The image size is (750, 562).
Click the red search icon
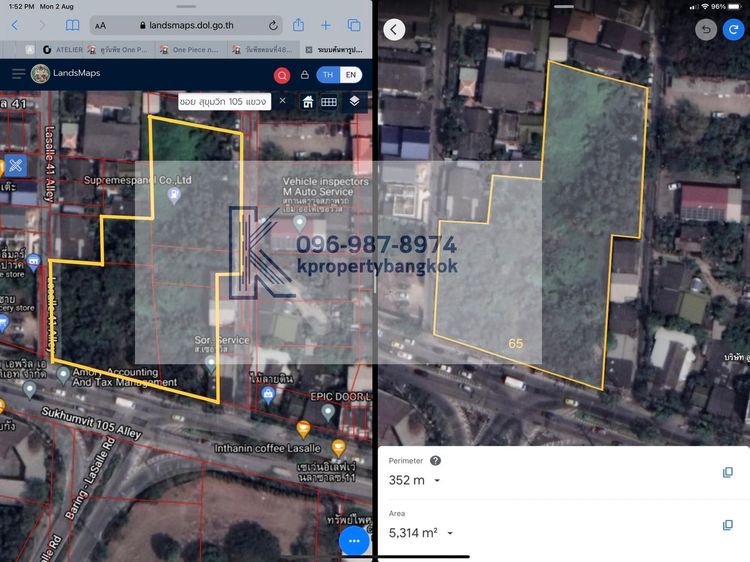(282, 75)
